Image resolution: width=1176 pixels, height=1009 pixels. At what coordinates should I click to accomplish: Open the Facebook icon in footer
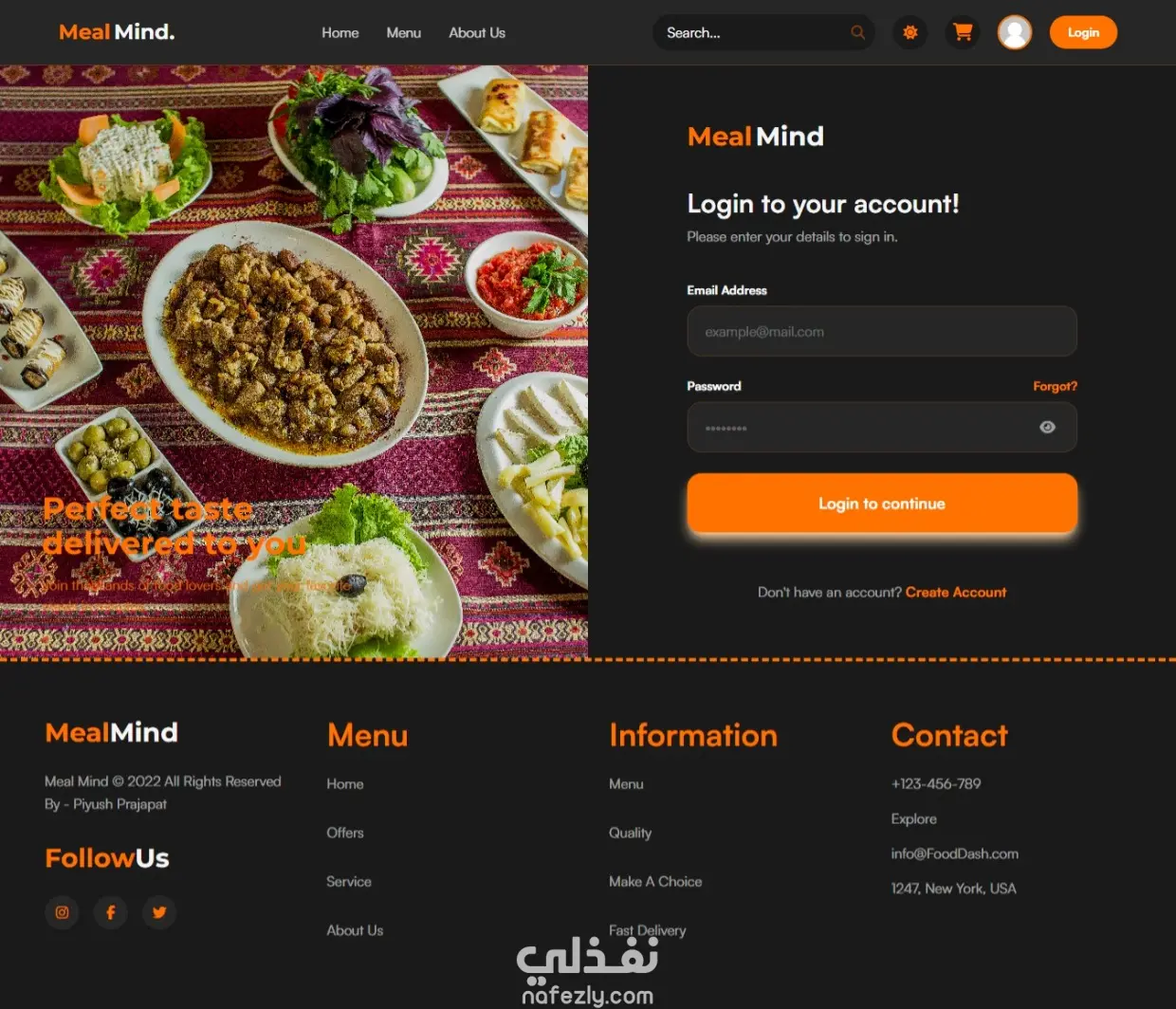coord(111,912)
